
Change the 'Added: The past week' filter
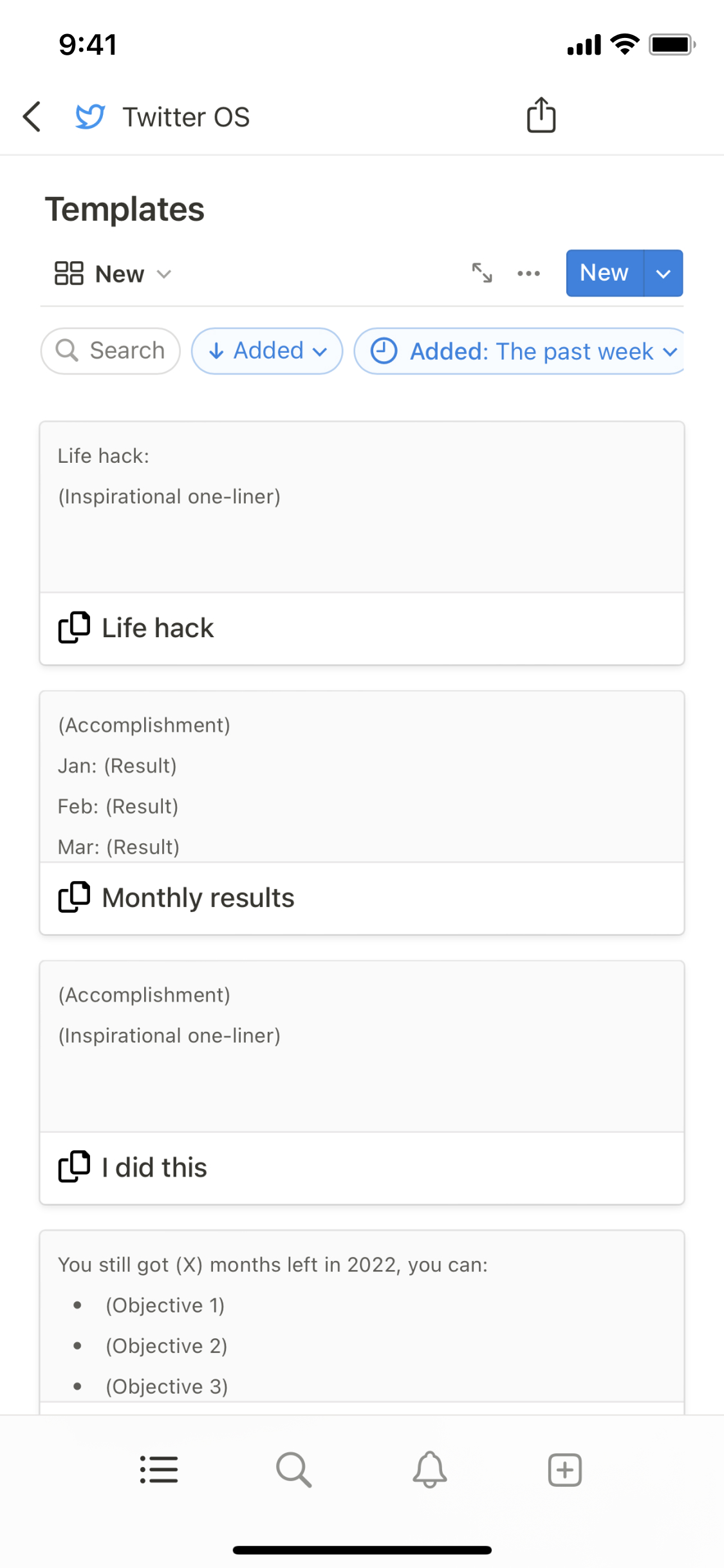click(521, 351)
